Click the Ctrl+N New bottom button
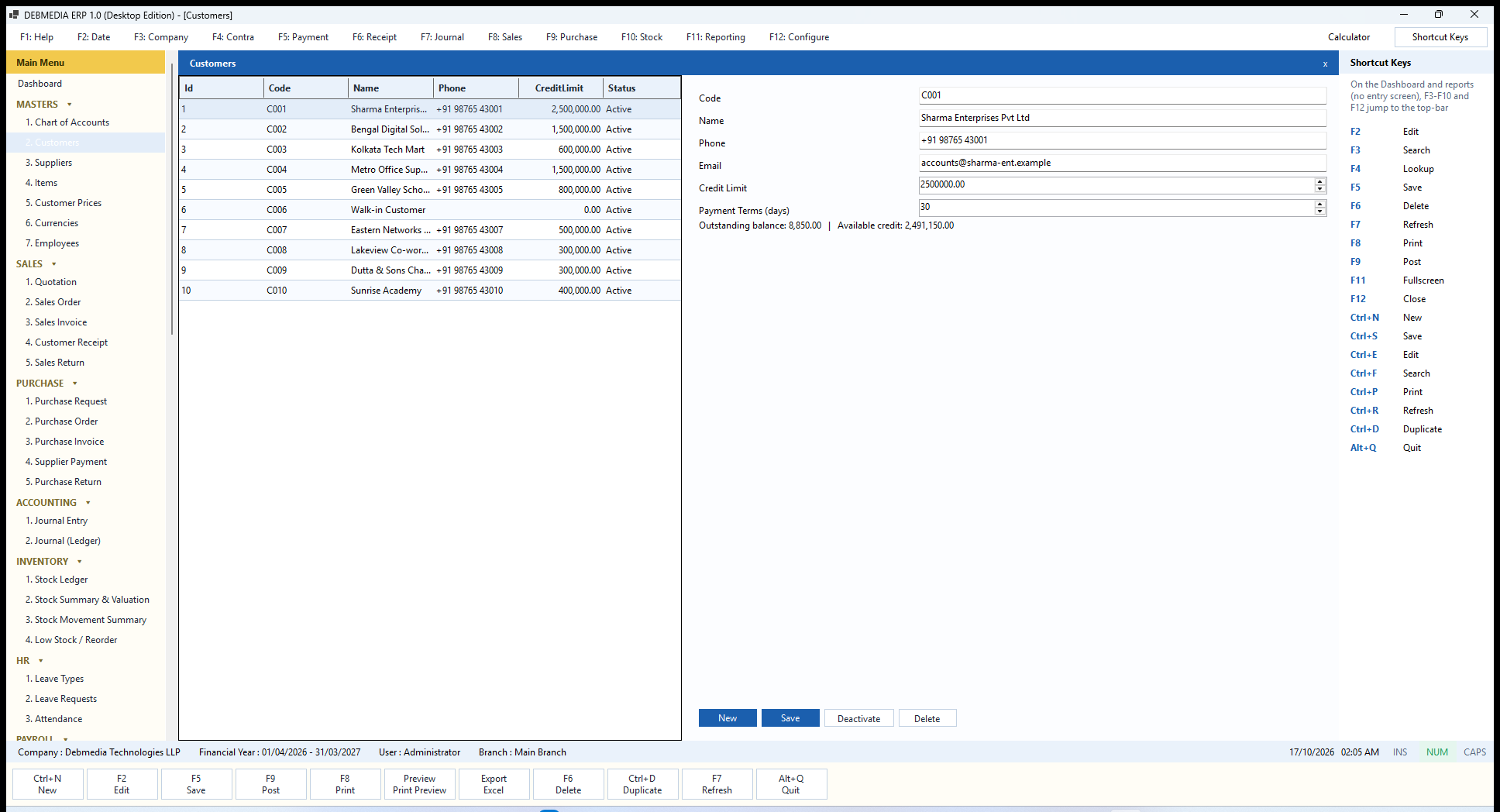The height and width of the screenshot is (812, 1500). [x=47, y=784]
